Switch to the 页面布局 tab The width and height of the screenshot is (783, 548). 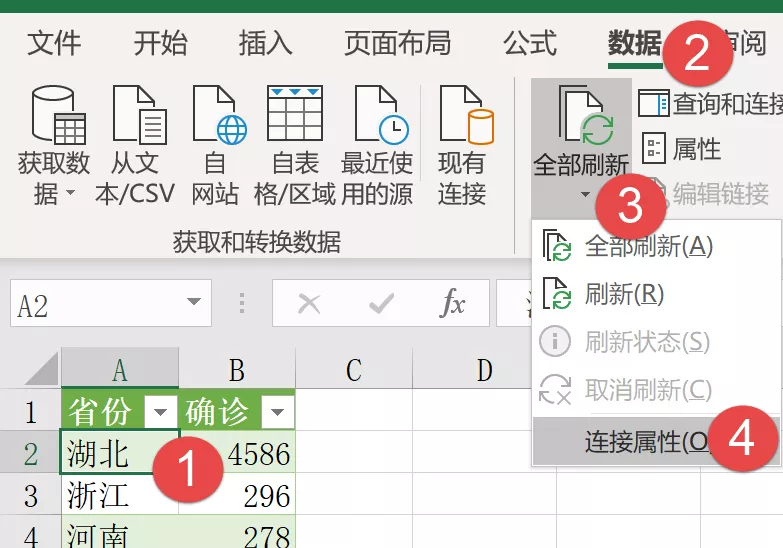click(x=397, y=43)
